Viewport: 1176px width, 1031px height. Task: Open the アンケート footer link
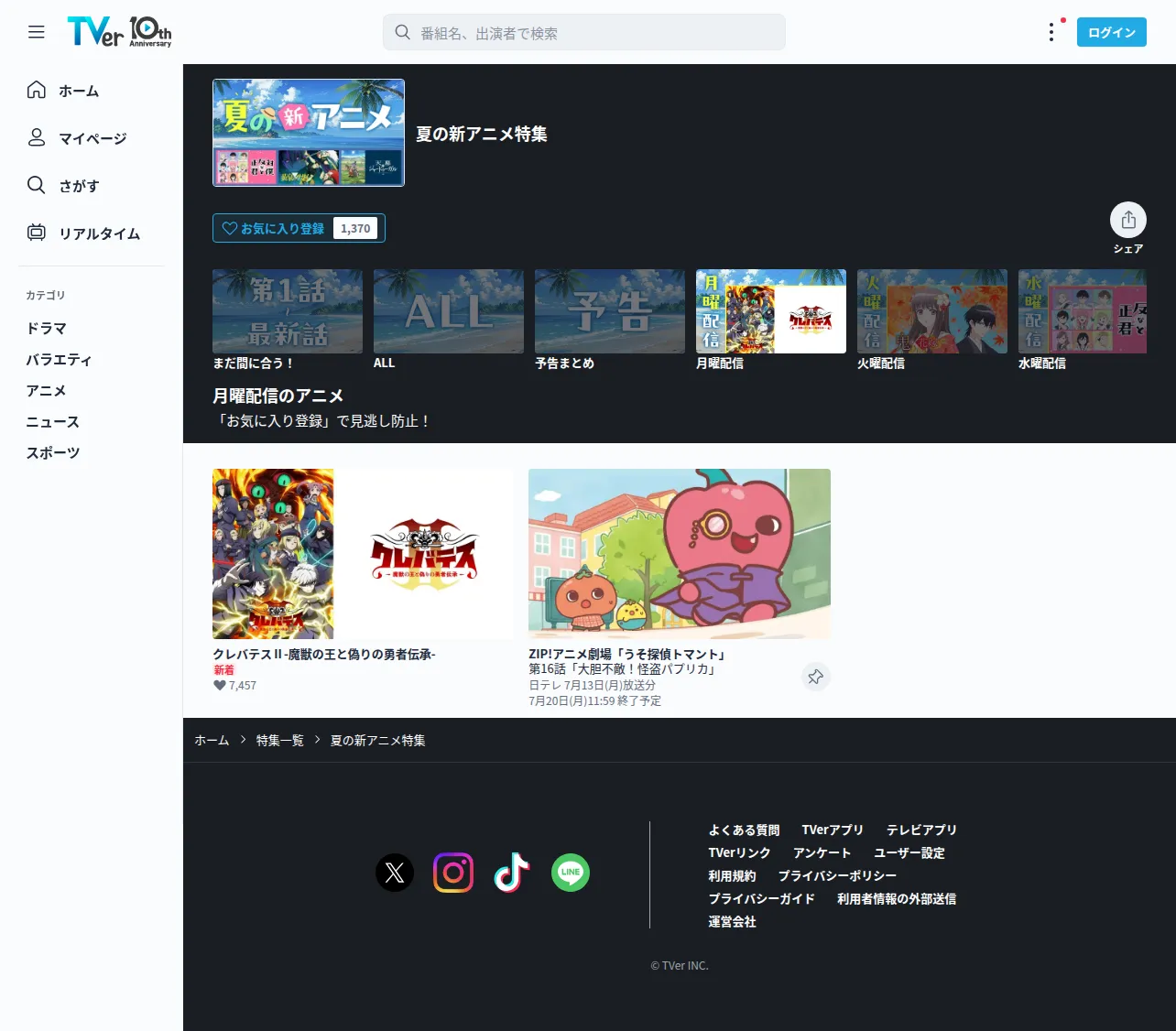[x=822, y=852]
